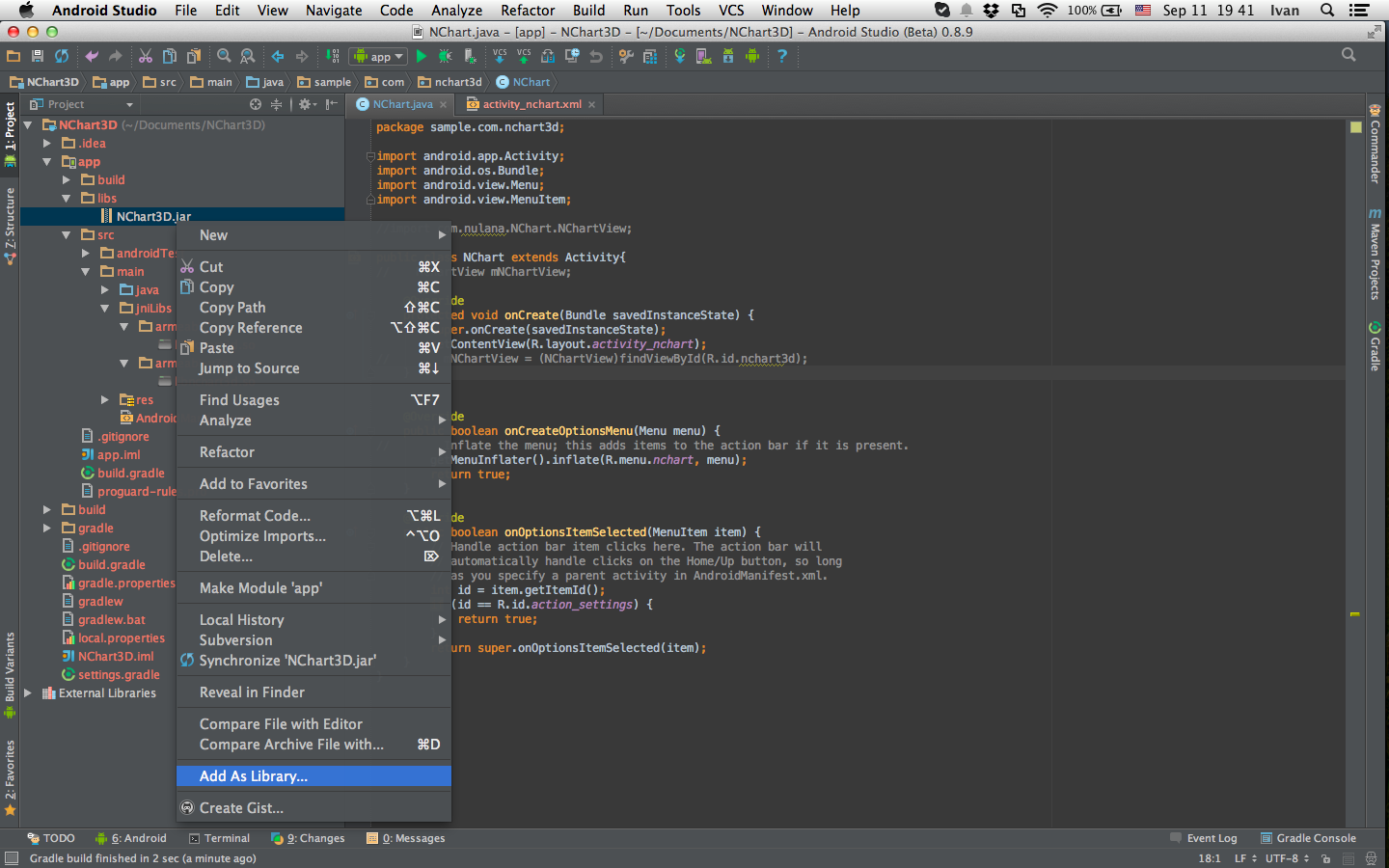Select build.gradle under the app module
1389x868 pixels.
123,474
